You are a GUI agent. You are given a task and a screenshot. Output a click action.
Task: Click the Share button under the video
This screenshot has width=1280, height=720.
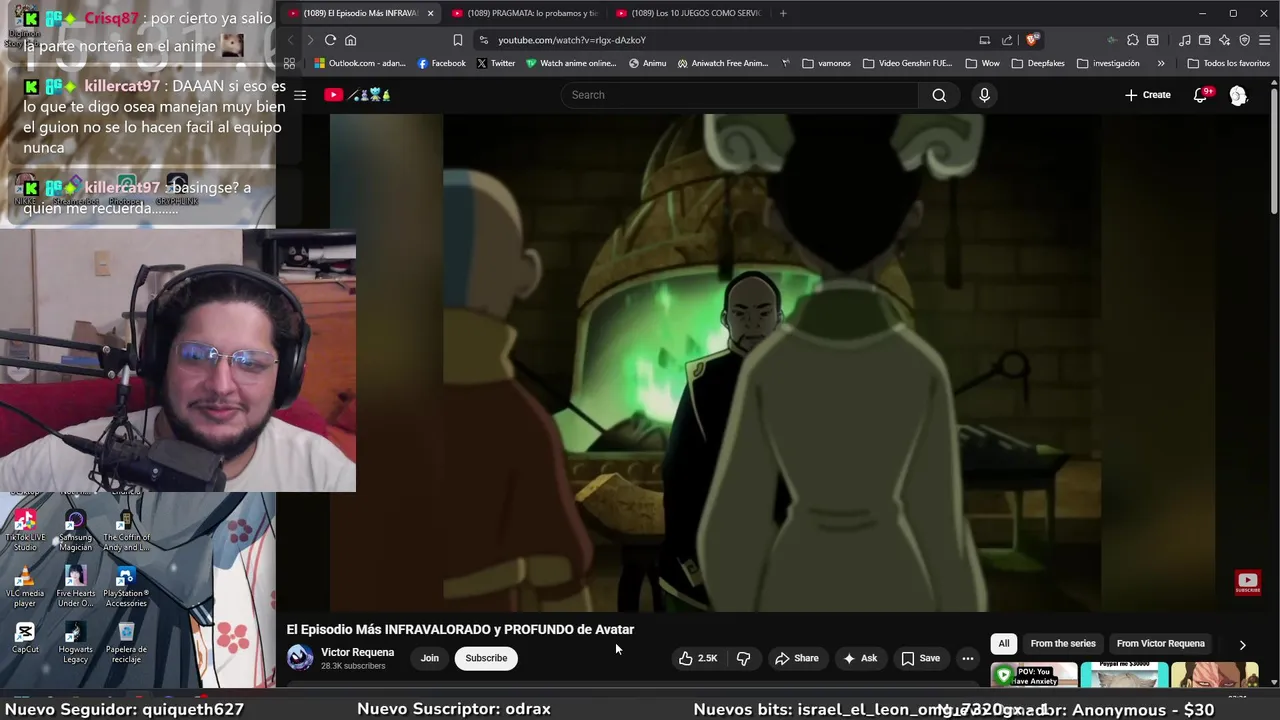tap(797, 658)
